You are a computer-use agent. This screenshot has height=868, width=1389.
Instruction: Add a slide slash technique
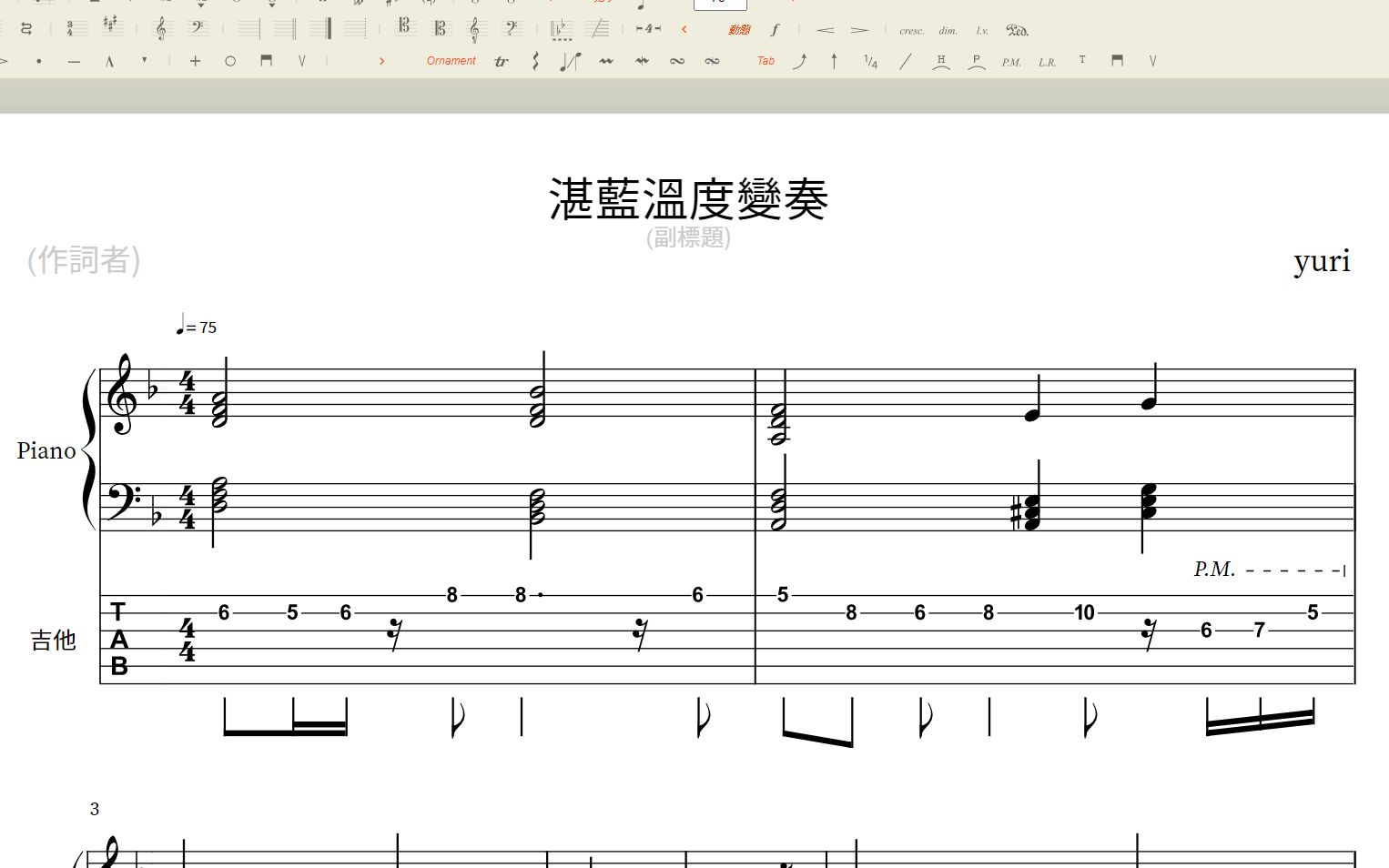906,61
